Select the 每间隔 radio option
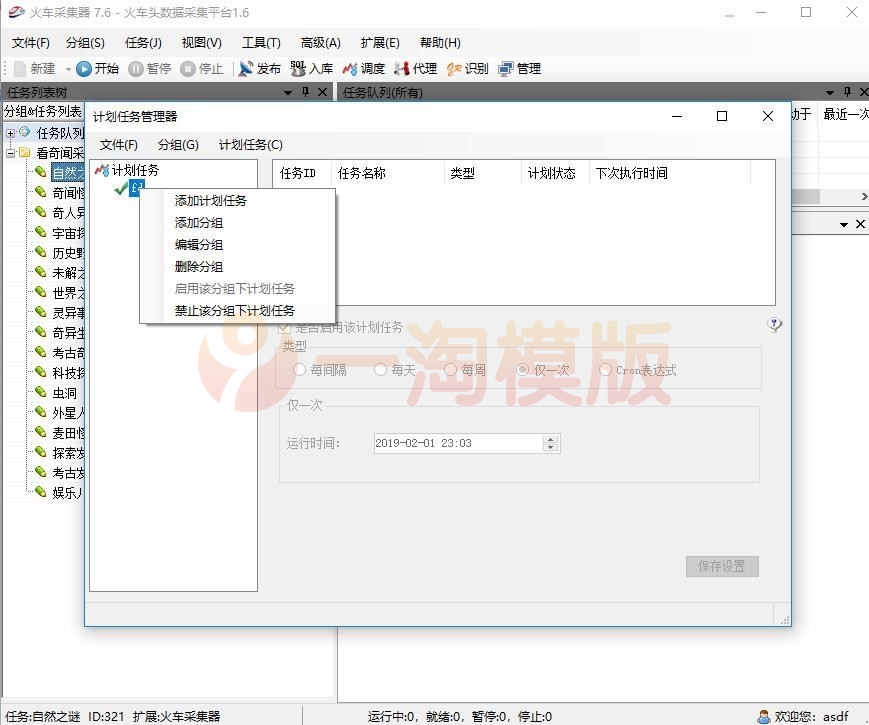 pos(299,370)
